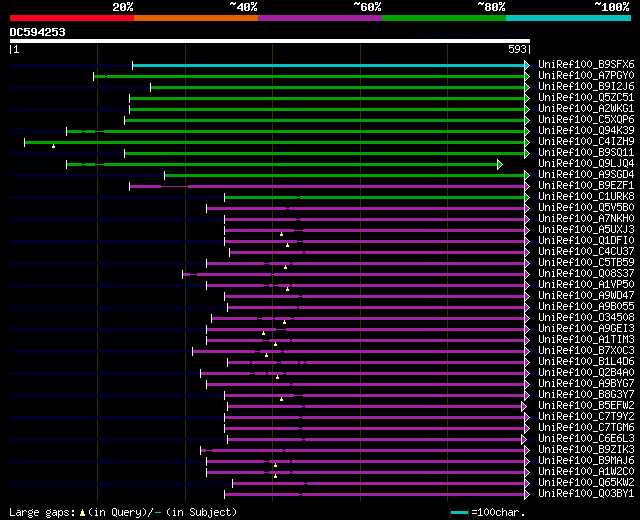Screen dimensions: 640x520
Task: Select the UniRef100_A7NKH0 label
Action: [586, 219]
